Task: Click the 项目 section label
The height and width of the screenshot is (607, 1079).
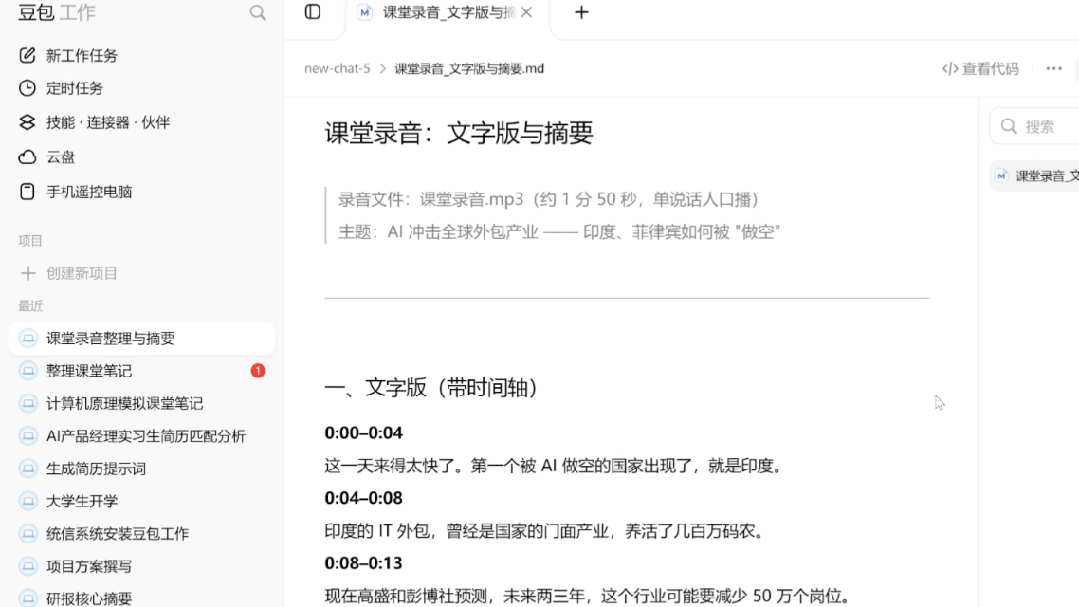Action: point(30,241)
